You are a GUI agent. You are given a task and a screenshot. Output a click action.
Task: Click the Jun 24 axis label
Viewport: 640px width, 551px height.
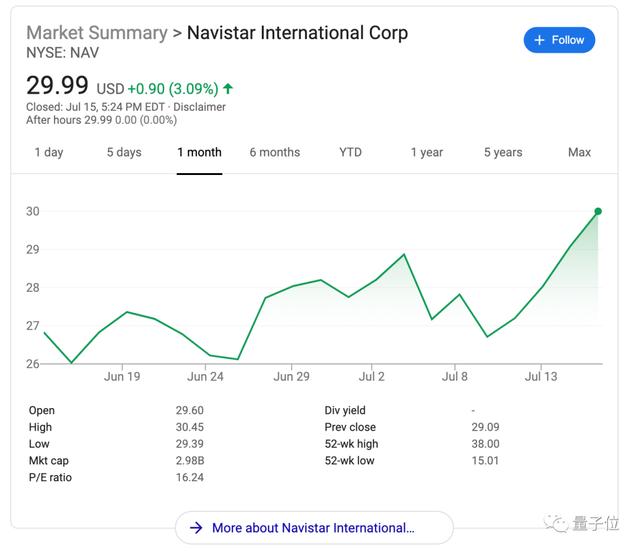[x=205, y=376]
